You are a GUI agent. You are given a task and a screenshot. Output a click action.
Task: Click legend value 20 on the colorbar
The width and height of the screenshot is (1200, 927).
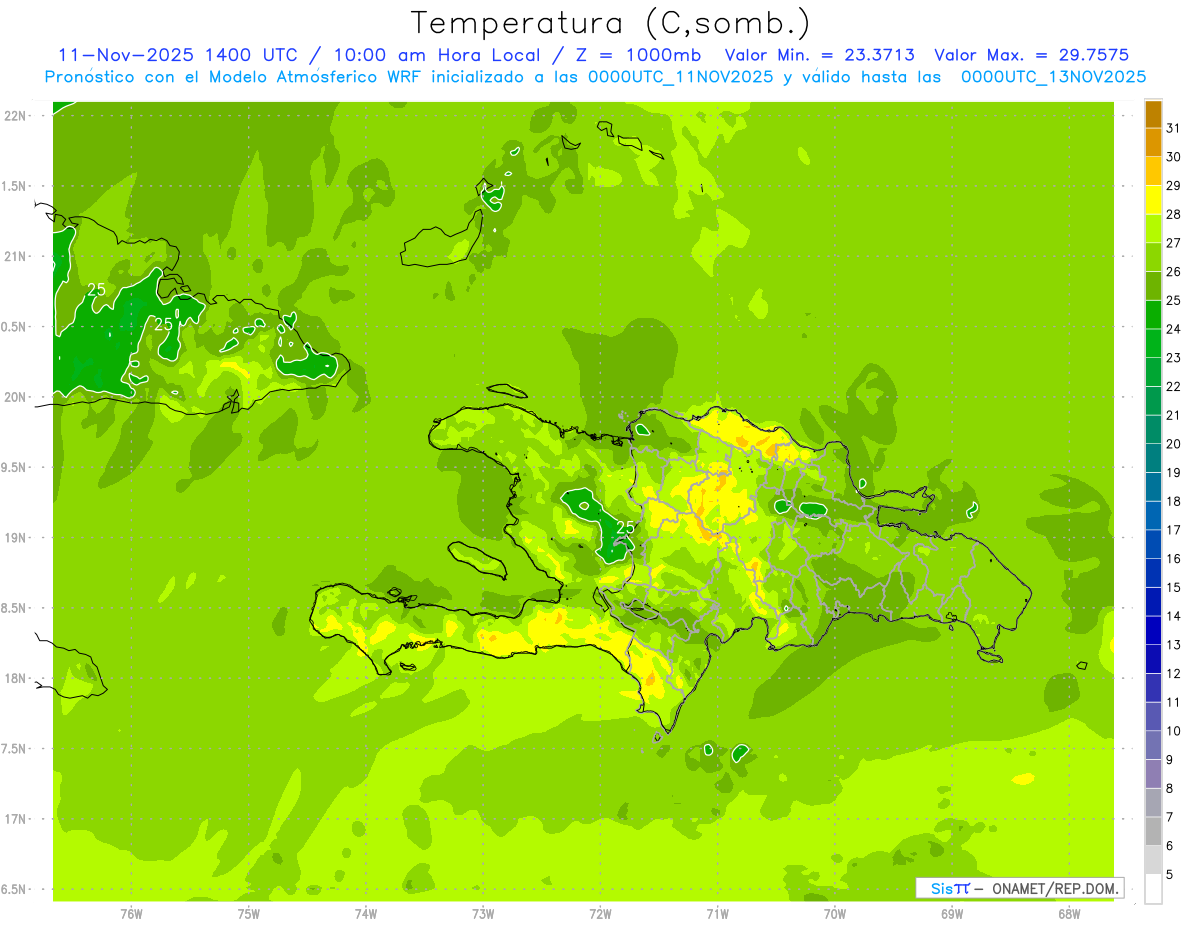pos(1173,444)
